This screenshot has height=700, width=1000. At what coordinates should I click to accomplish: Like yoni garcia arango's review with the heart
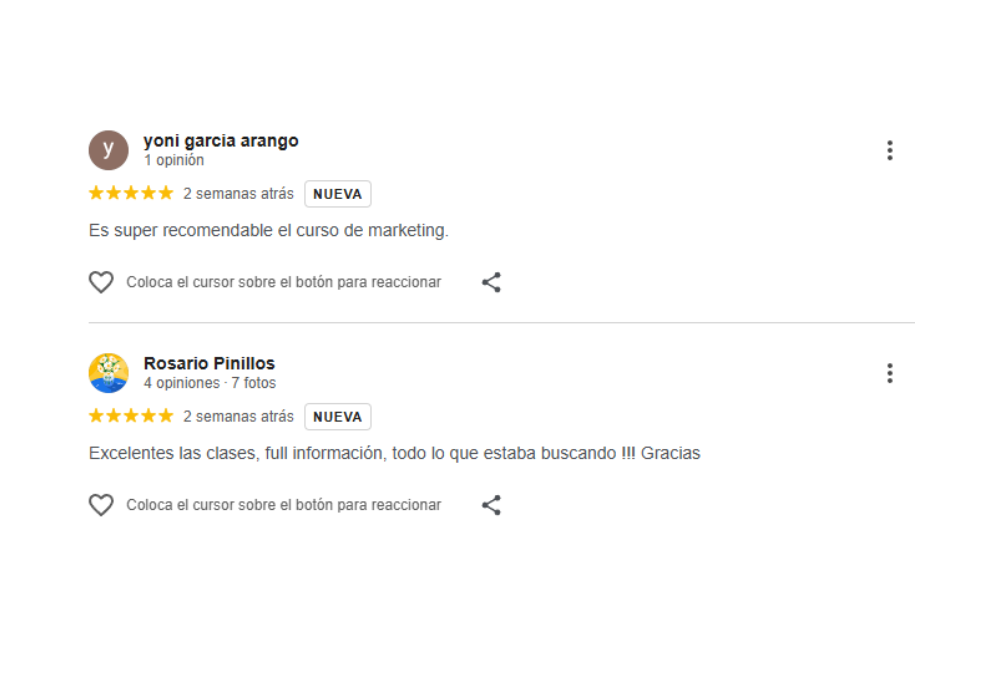101,282
